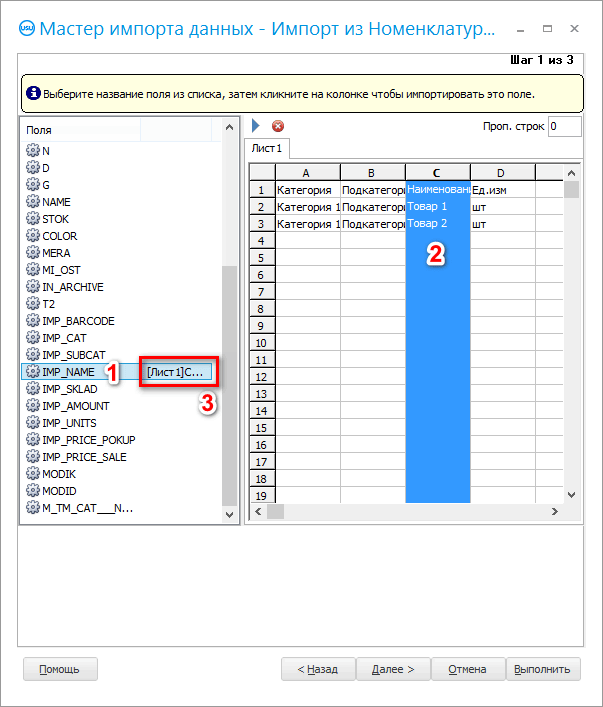Click the gear icon of IMP_SUBCAT field
Image resolution: width=603 pixels, height=707 pixels.
[32, 355]
